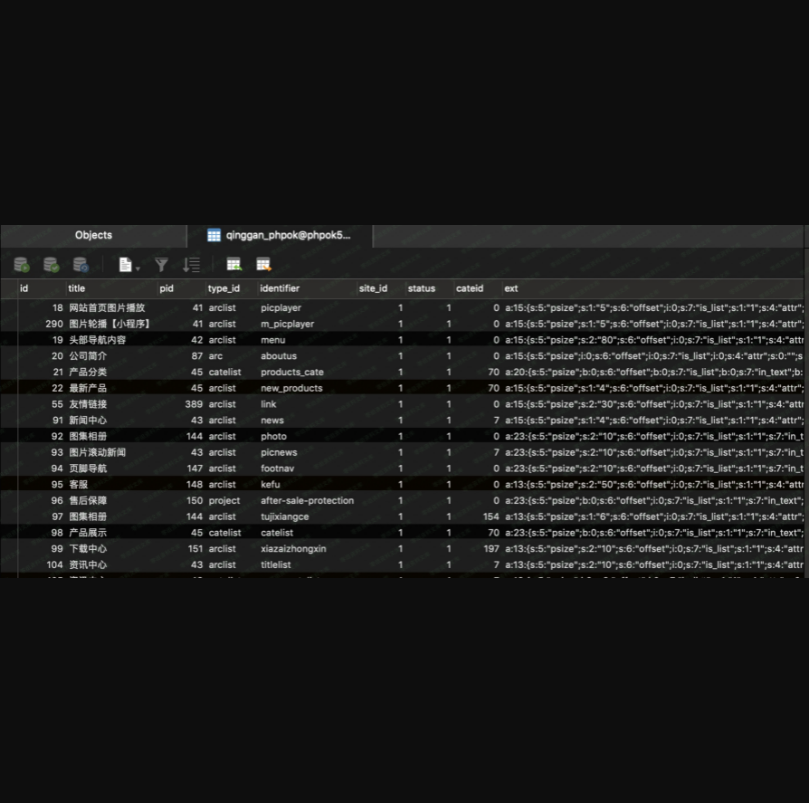Select the 'after-sale-protection' identifier cell
809x803 pixels.
pos(307,501)
